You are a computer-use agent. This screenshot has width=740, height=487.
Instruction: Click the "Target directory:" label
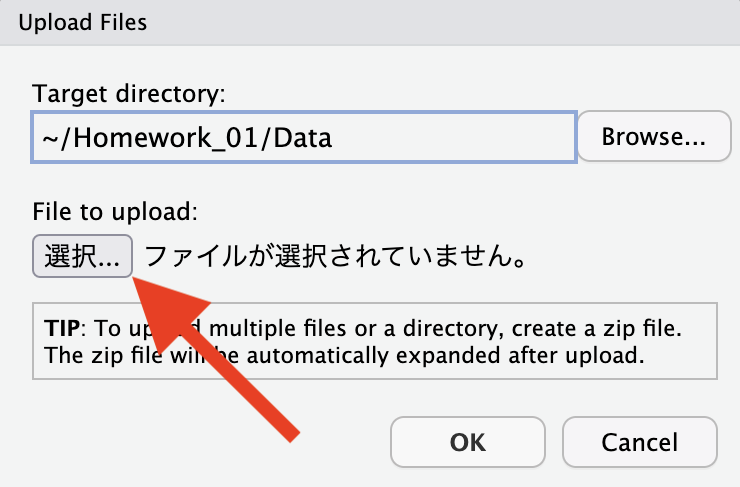pos(129,93)
